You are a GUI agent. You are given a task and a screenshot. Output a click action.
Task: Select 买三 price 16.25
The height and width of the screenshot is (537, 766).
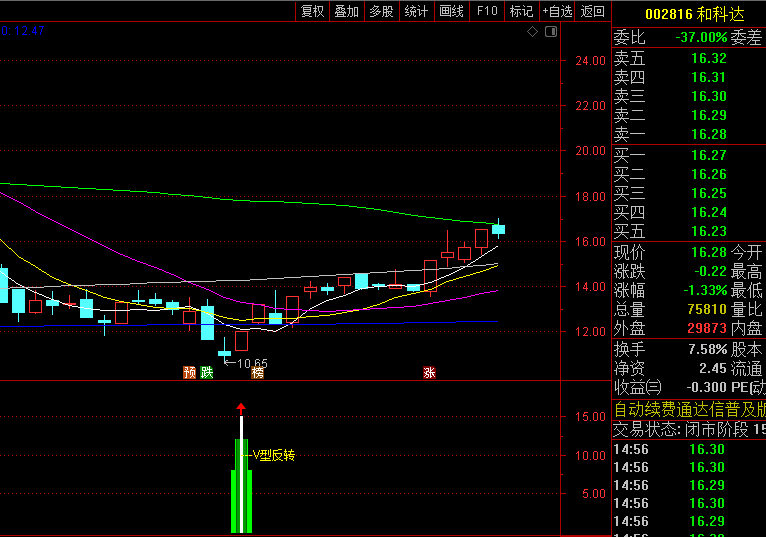click(x=709, y=194)
